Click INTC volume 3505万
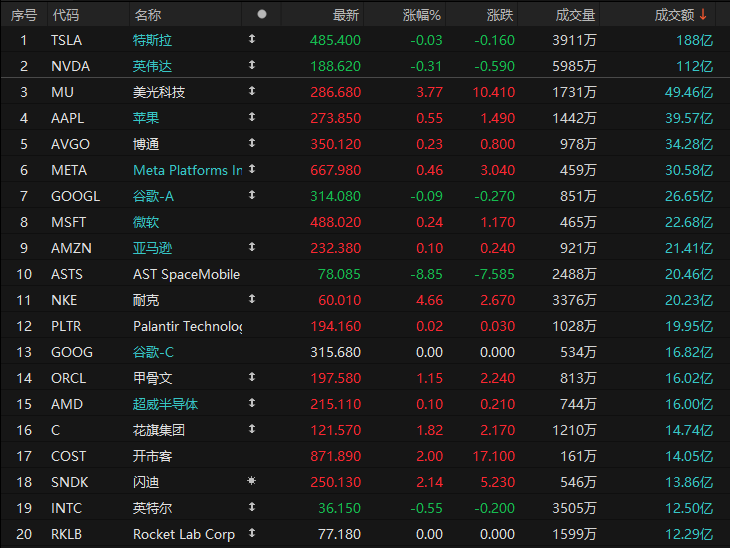 tap(574, 508)
